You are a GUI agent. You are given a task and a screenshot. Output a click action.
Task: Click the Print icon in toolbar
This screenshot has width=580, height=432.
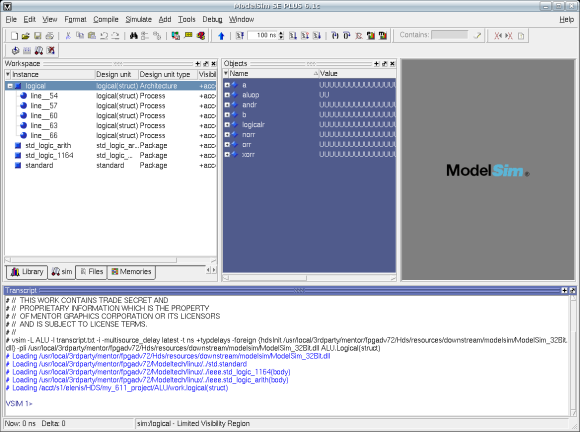tap(50, 36)
